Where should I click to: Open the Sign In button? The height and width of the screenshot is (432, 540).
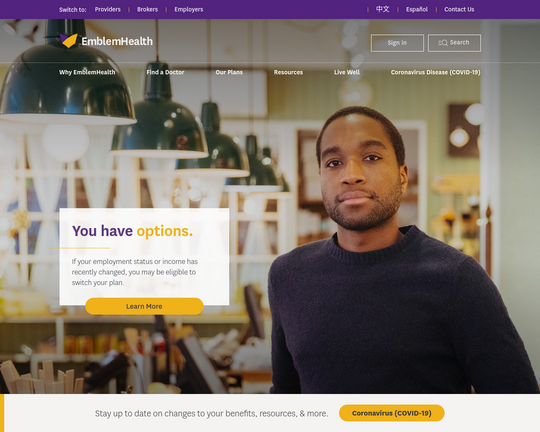(397, 43)
